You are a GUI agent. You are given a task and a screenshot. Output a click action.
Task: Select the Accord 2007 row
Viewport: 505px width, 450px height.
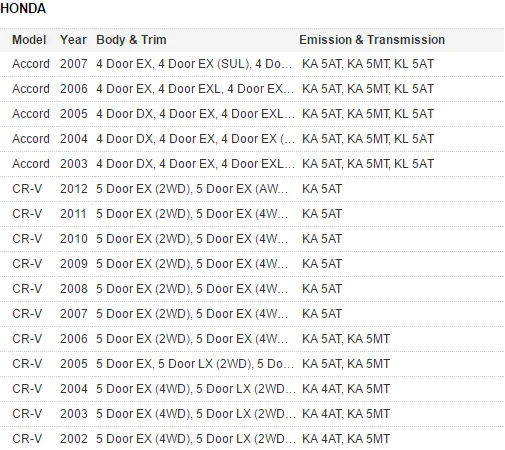[x=252, y=64]
